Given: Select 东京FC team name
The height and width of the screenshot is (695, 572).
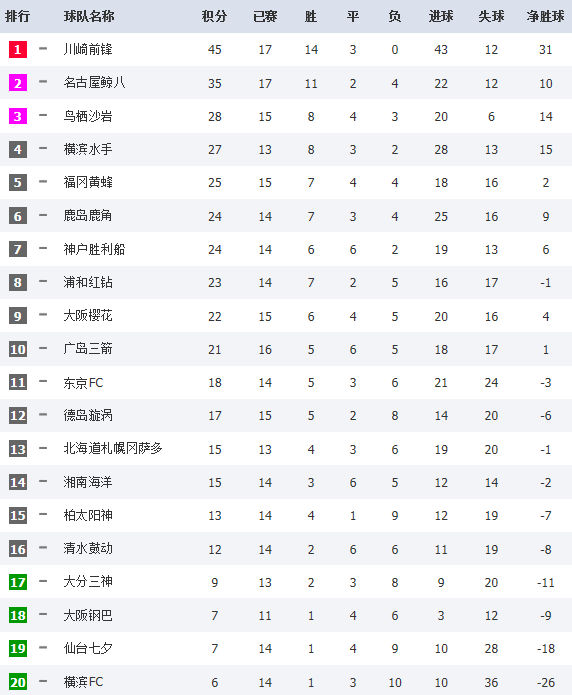Looking at the screenshot, I should click(83, 383).
